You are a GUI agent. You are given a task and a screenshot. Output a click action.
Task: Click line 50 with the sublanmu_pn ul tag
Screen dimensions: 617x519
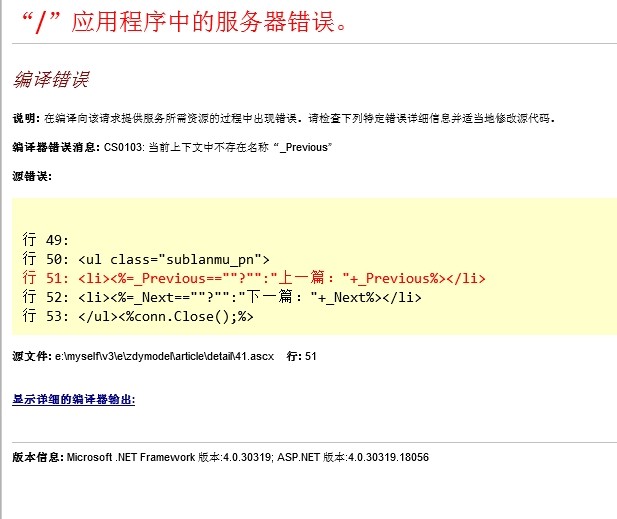click(145, 259)
